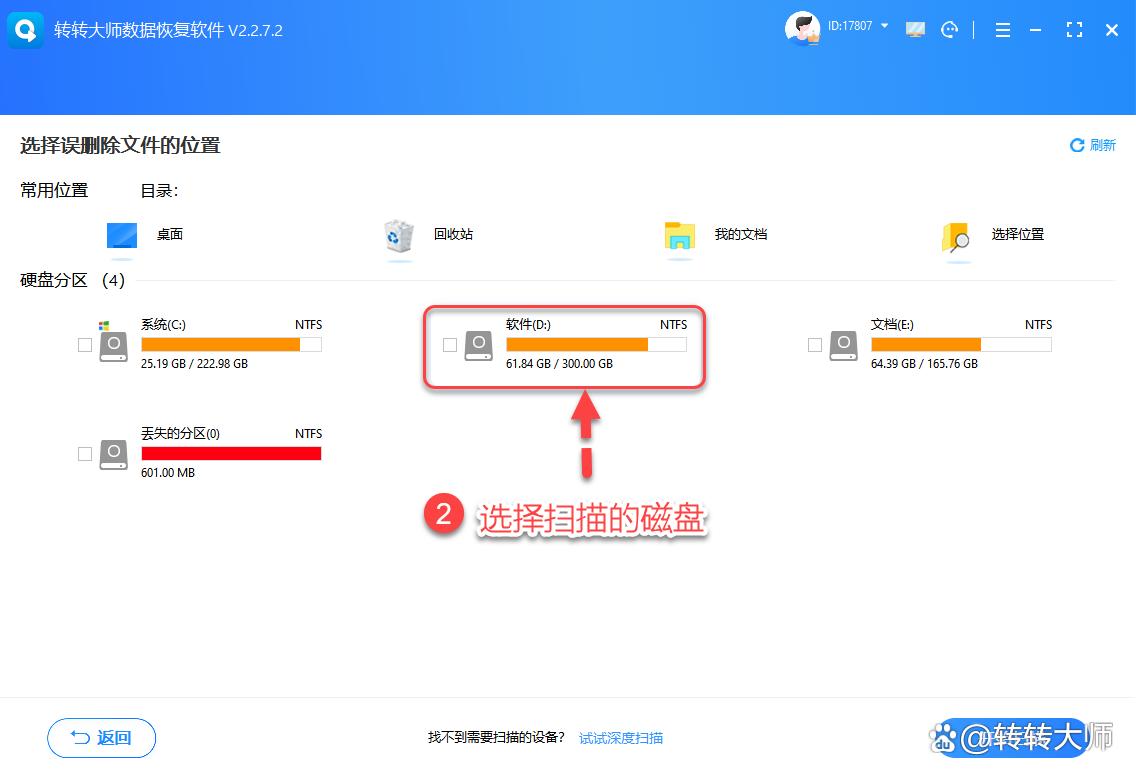Click the 系统(C:) drive name
The width and height of the screenshot is (1136, 778).
163,325
